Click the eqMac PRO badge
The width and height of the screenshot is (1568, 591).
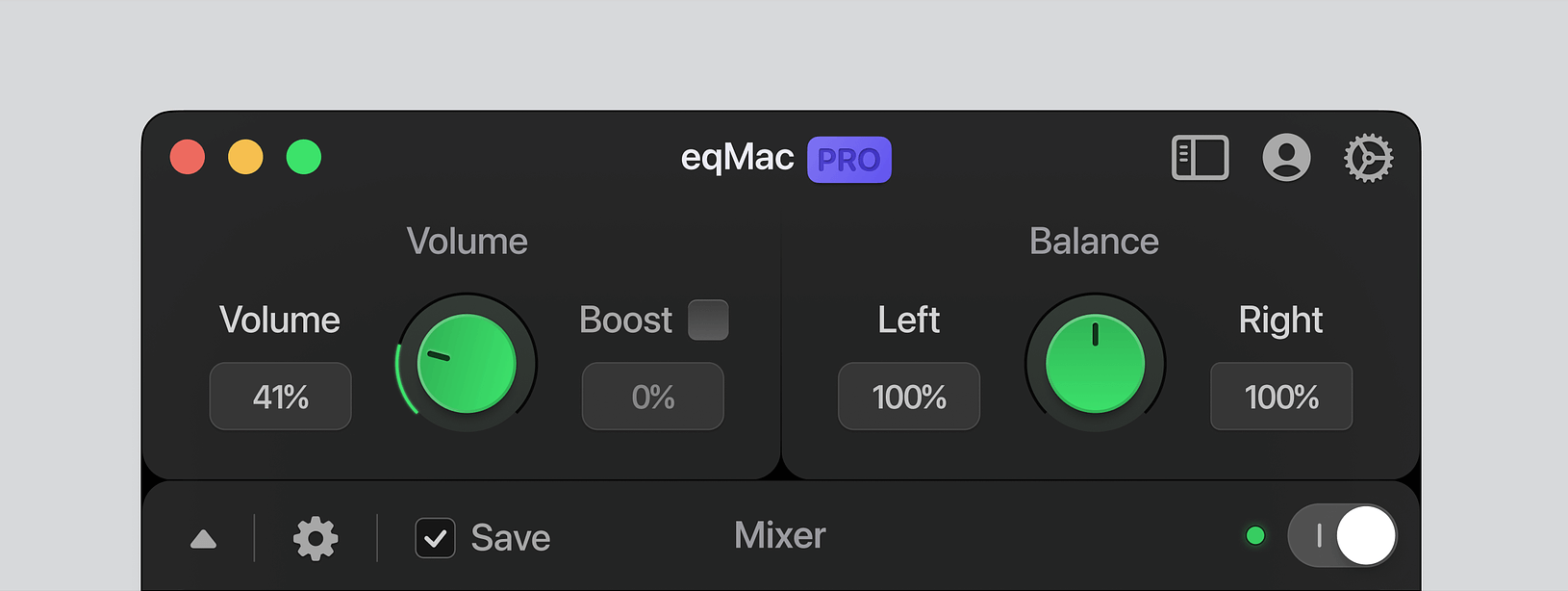point(848,160)
